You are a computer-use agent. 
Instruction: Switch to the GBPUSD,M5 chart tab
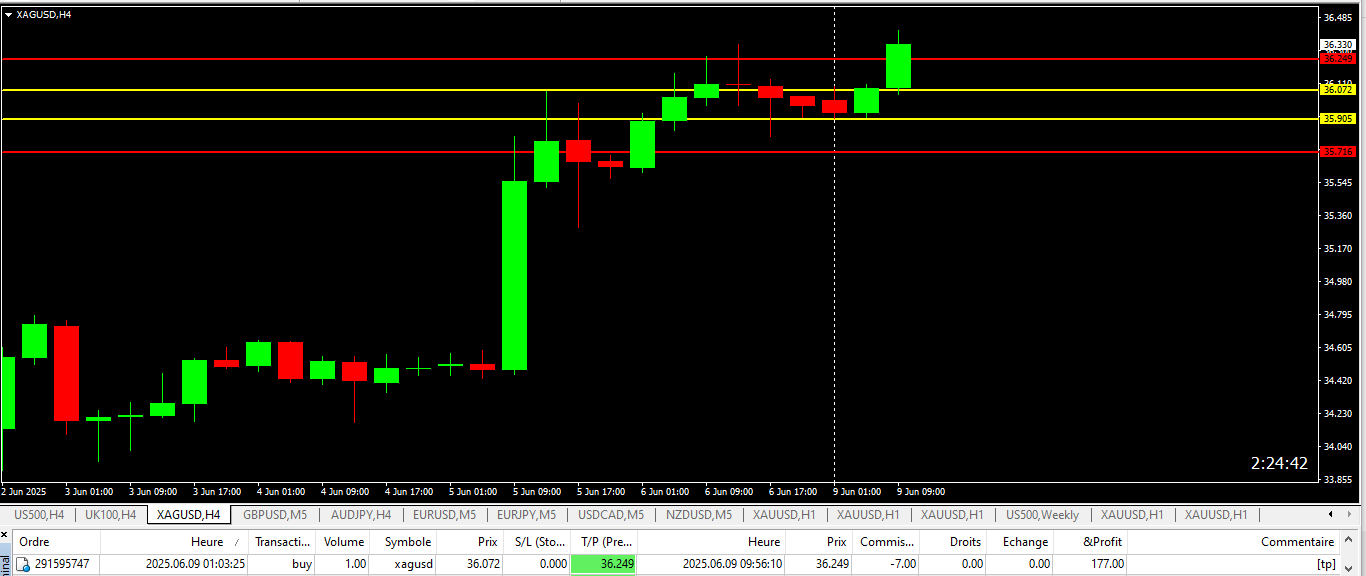(273, 515)
